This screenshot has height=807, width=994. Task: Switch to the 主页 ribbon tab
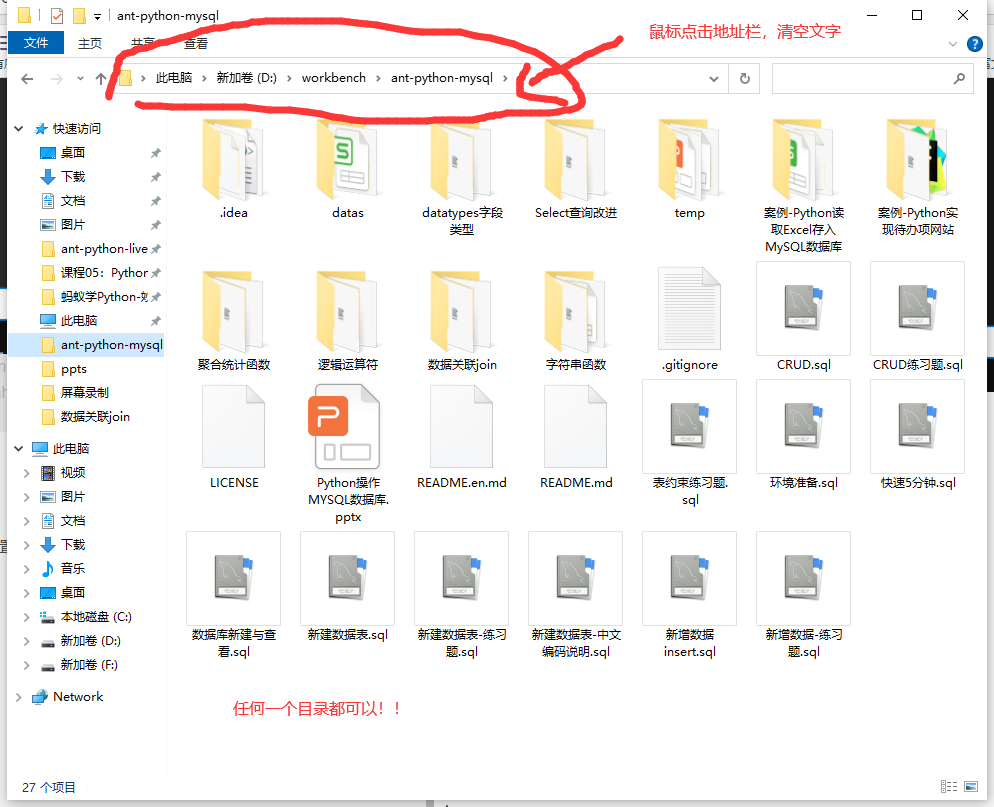tap(89, 43)
